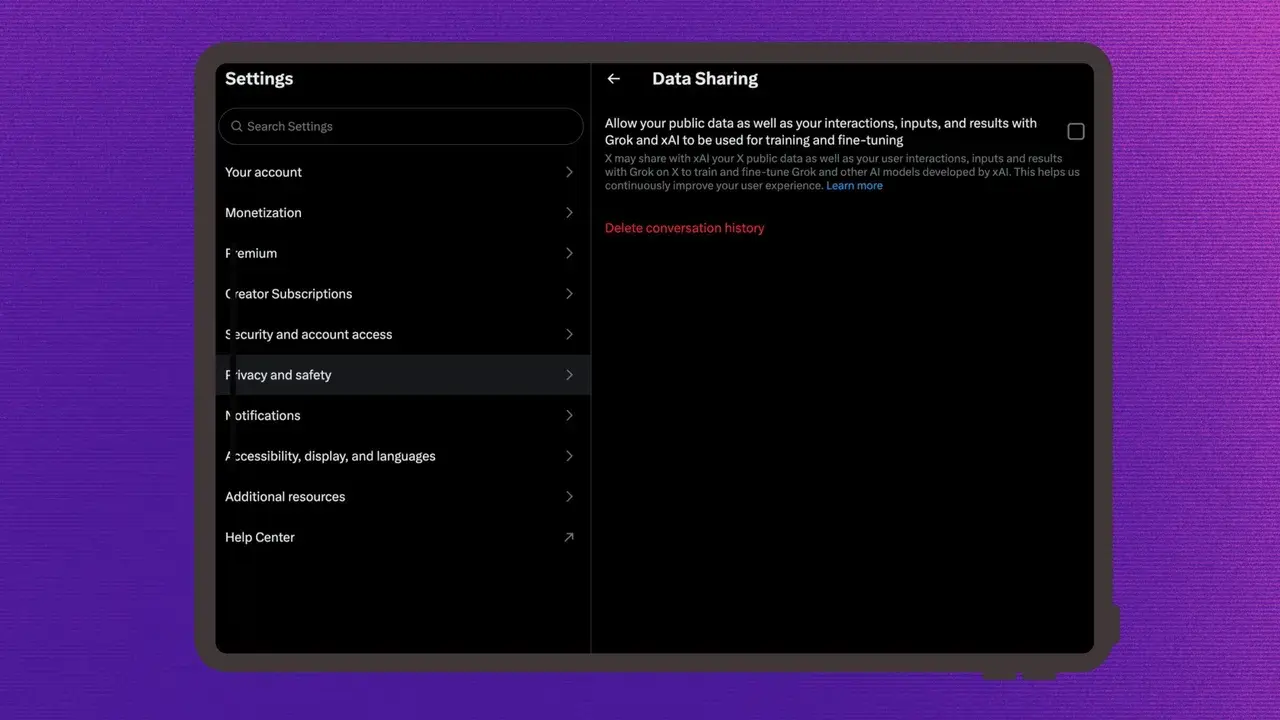Open the Help Center entry

pyautogui.click(x=260, y=537)
